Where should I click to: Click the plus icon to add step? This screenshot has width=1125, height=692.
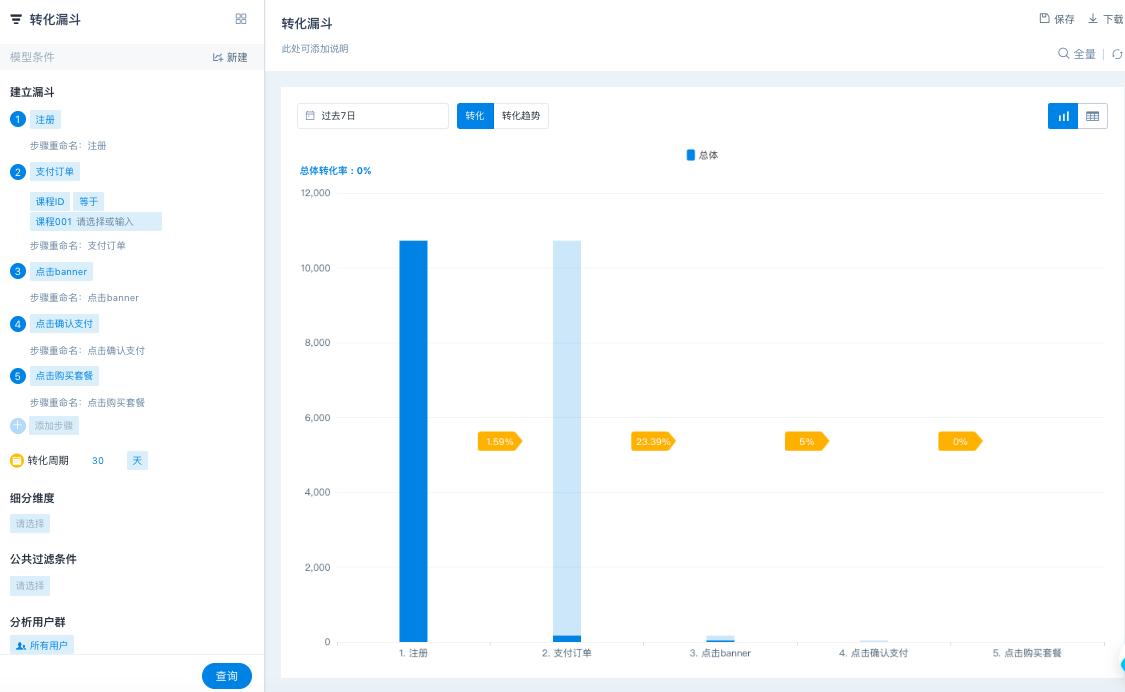tap(18, 426)
